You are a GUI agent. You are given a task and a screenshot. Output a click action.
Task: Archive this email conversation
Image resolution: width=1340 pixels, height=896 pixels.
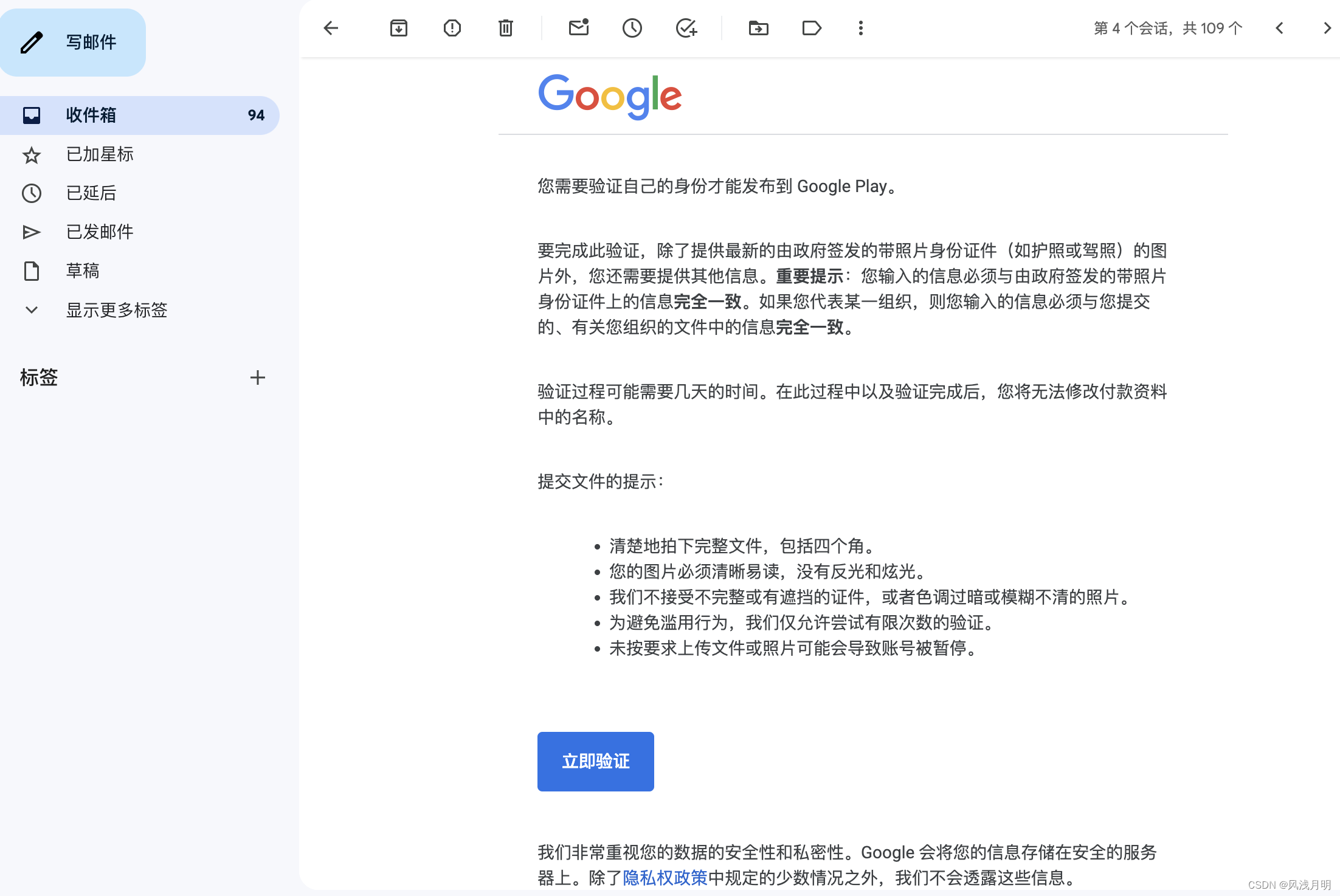399,28
